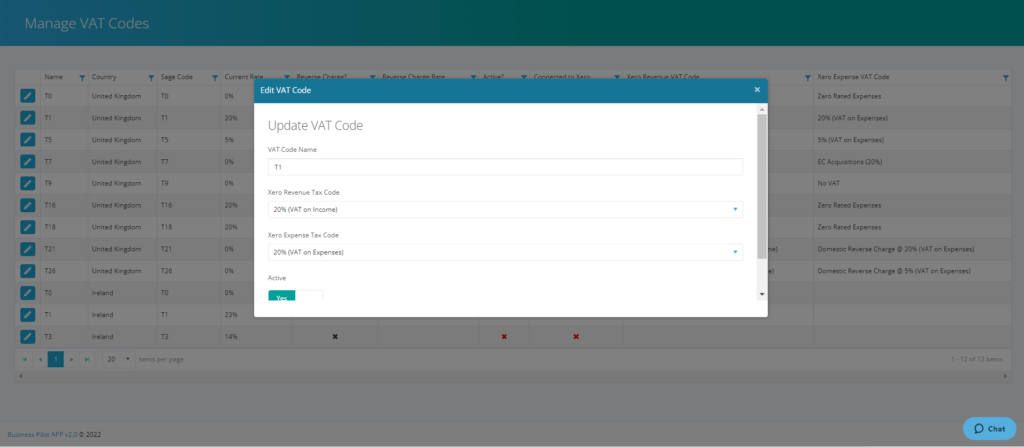Image resolution: width=1024 pixels, height=447 pixels.
Task: Open the edit icon for T0 Ireland
Action: (x=27, y=293)
